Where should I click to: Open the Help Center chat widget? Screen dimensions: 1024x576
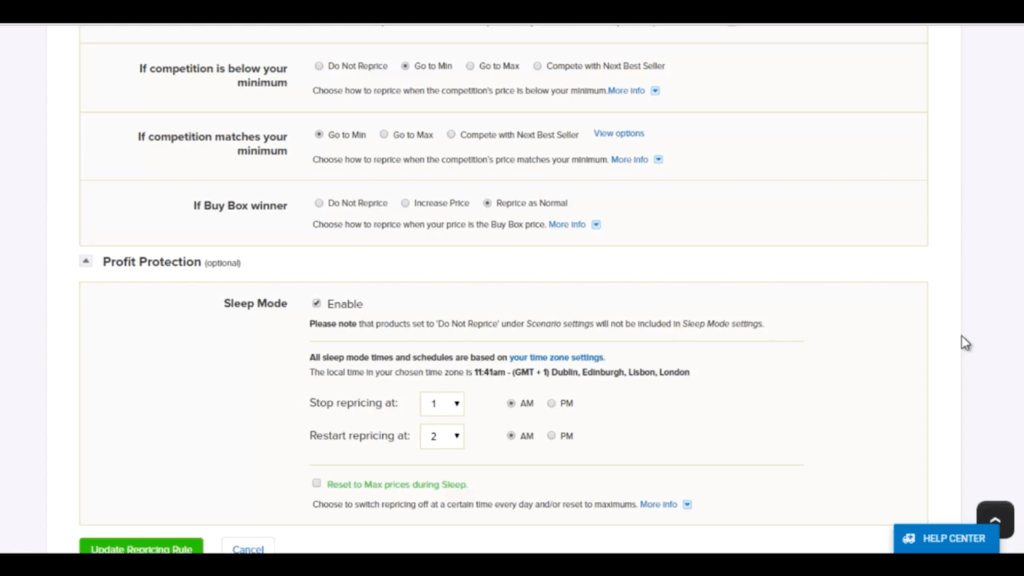(x=945, y=538)
